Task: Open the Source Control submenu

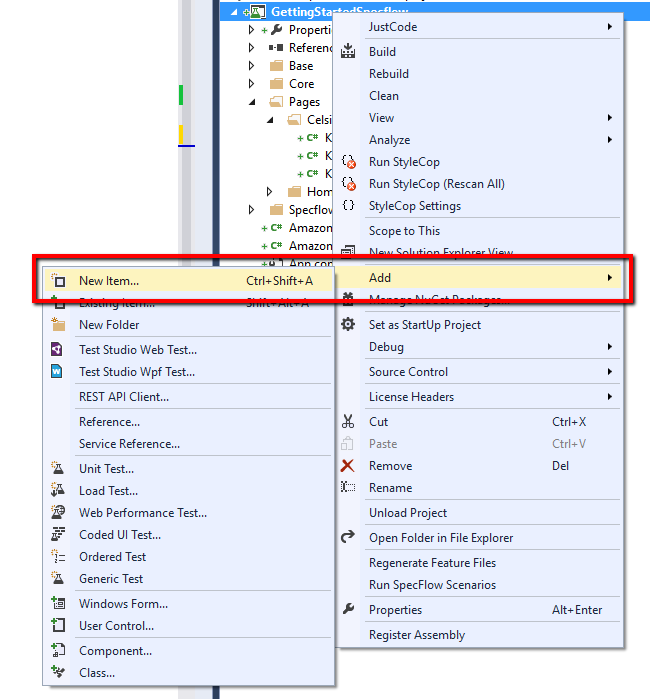Action: coord(408,372)
